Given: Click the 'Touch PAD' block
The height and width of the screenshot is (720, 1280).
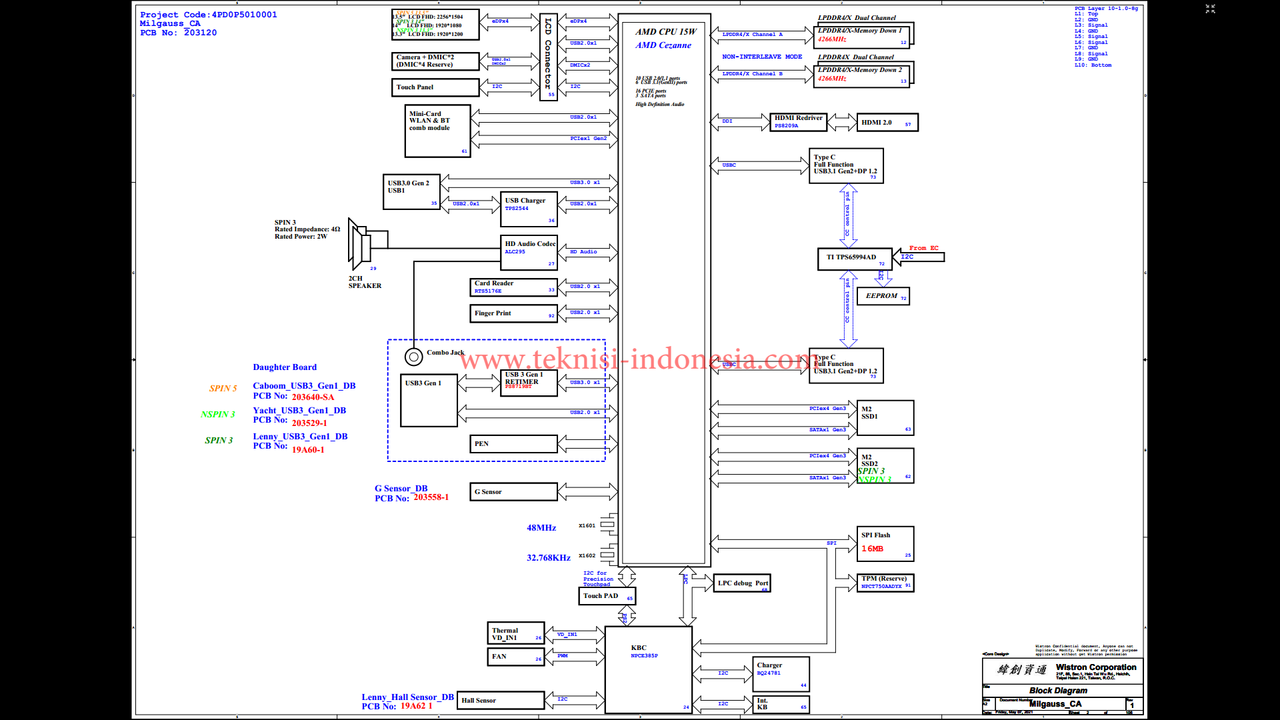Looking at the screenshot, I should [608, 596].
